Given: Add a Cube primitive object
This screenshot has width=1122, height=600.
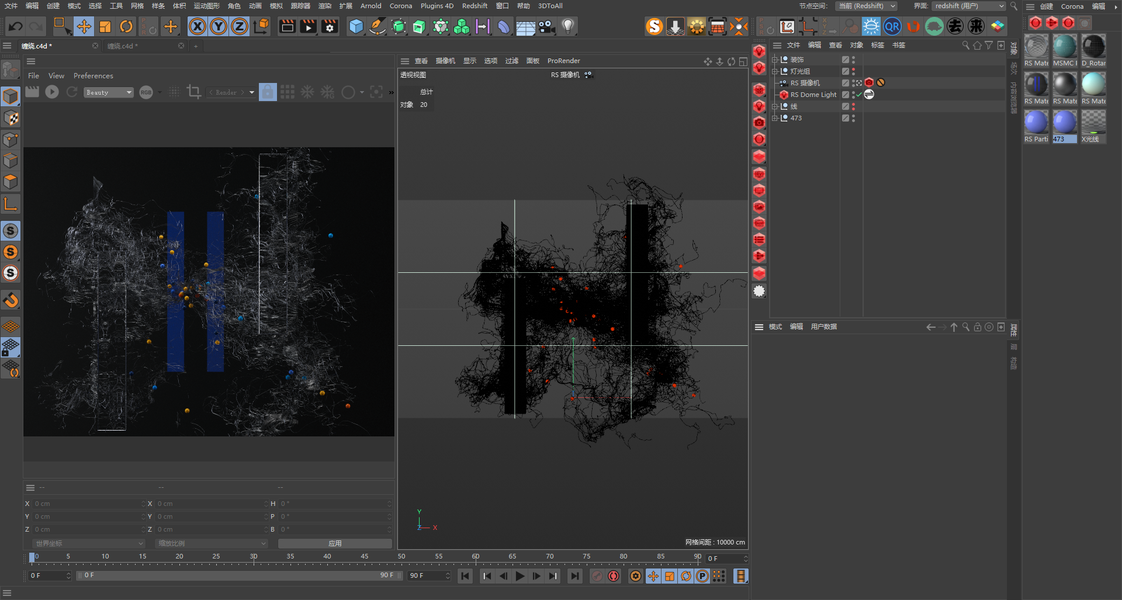Looking at the screenshot, I should (x=356, y=27).
